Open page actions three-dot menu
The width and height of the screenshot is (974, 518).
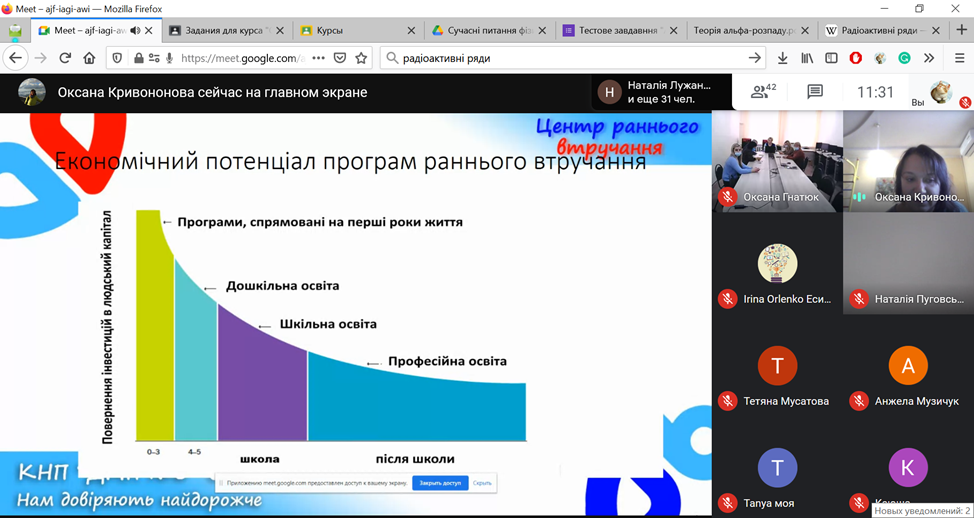pos(318,58)
